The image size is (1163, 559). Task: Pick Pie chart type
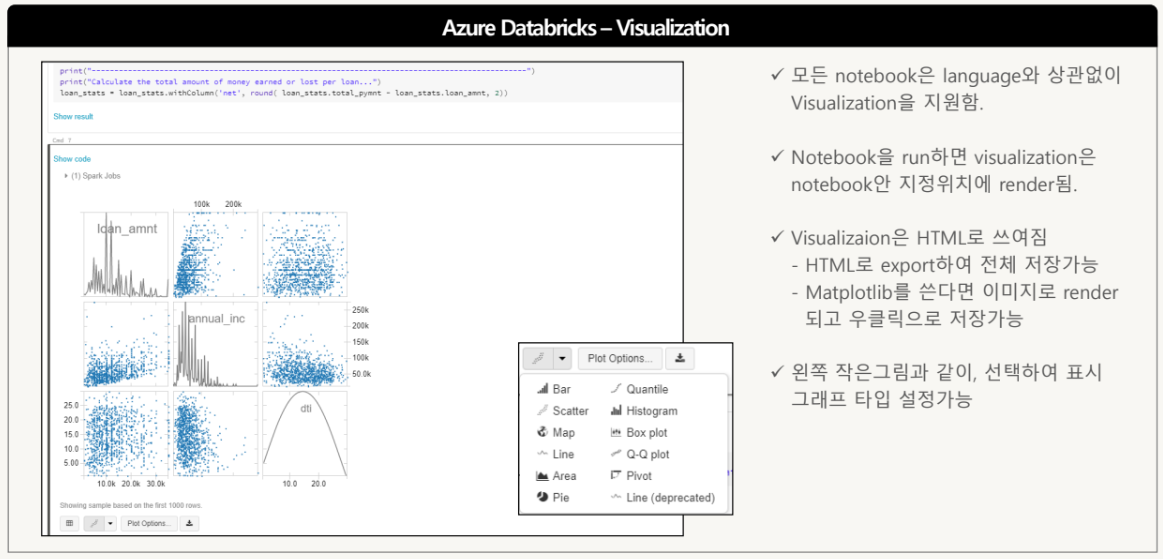[553, 497]
